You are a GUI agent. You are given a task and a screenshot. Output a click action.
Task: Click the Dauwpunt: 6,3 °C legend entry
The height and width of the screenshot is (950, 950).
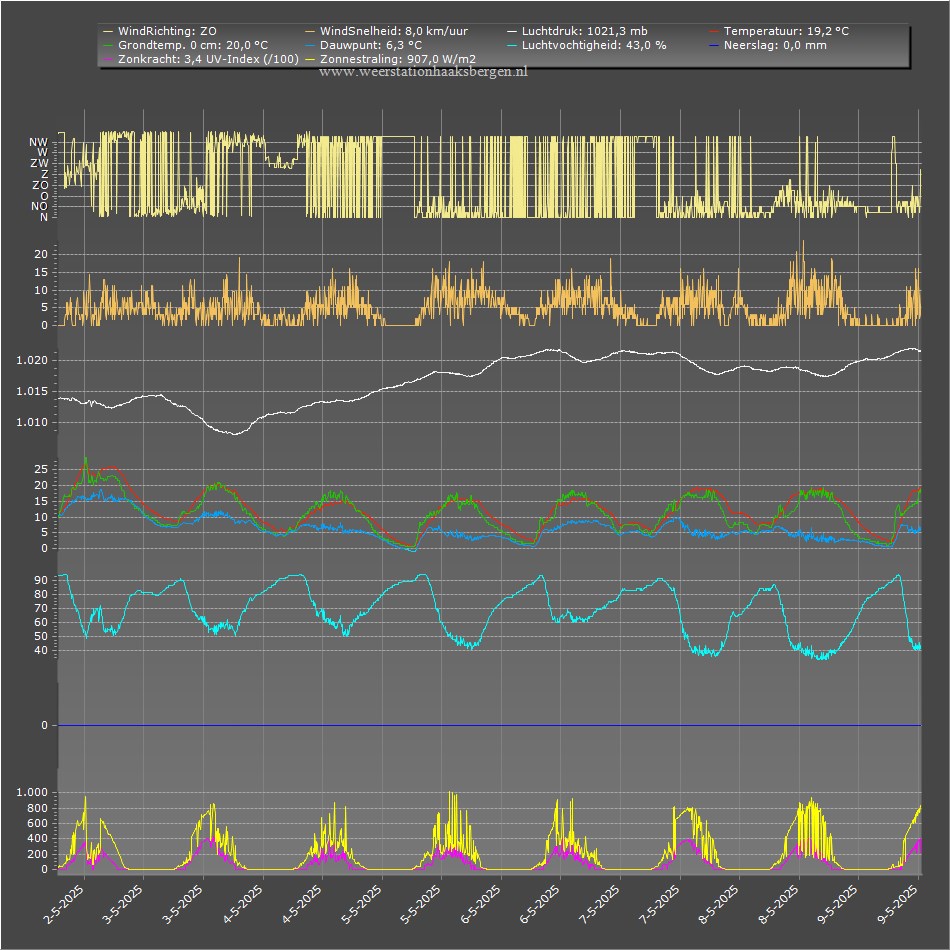(x=363, y=45)
